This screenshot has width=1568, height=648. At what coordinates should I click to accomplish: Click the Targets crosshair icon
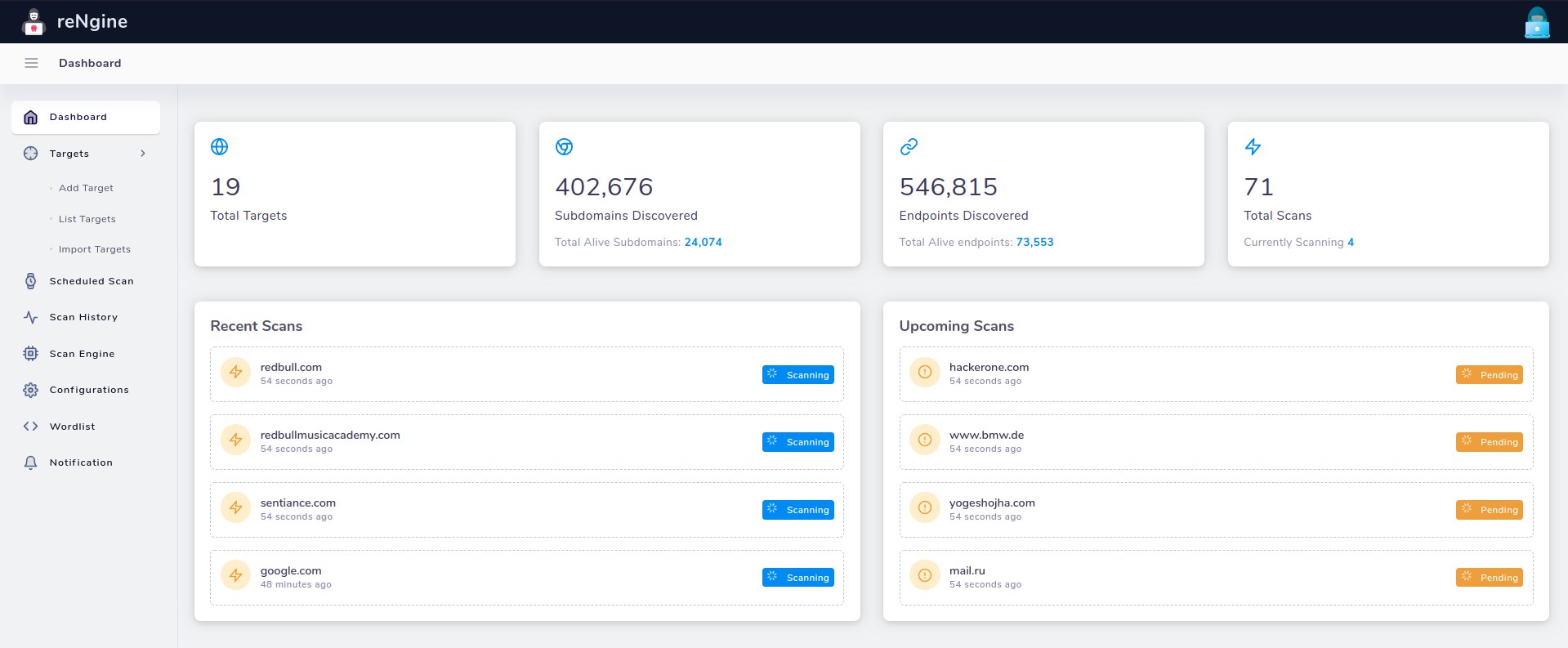point(30,154)
